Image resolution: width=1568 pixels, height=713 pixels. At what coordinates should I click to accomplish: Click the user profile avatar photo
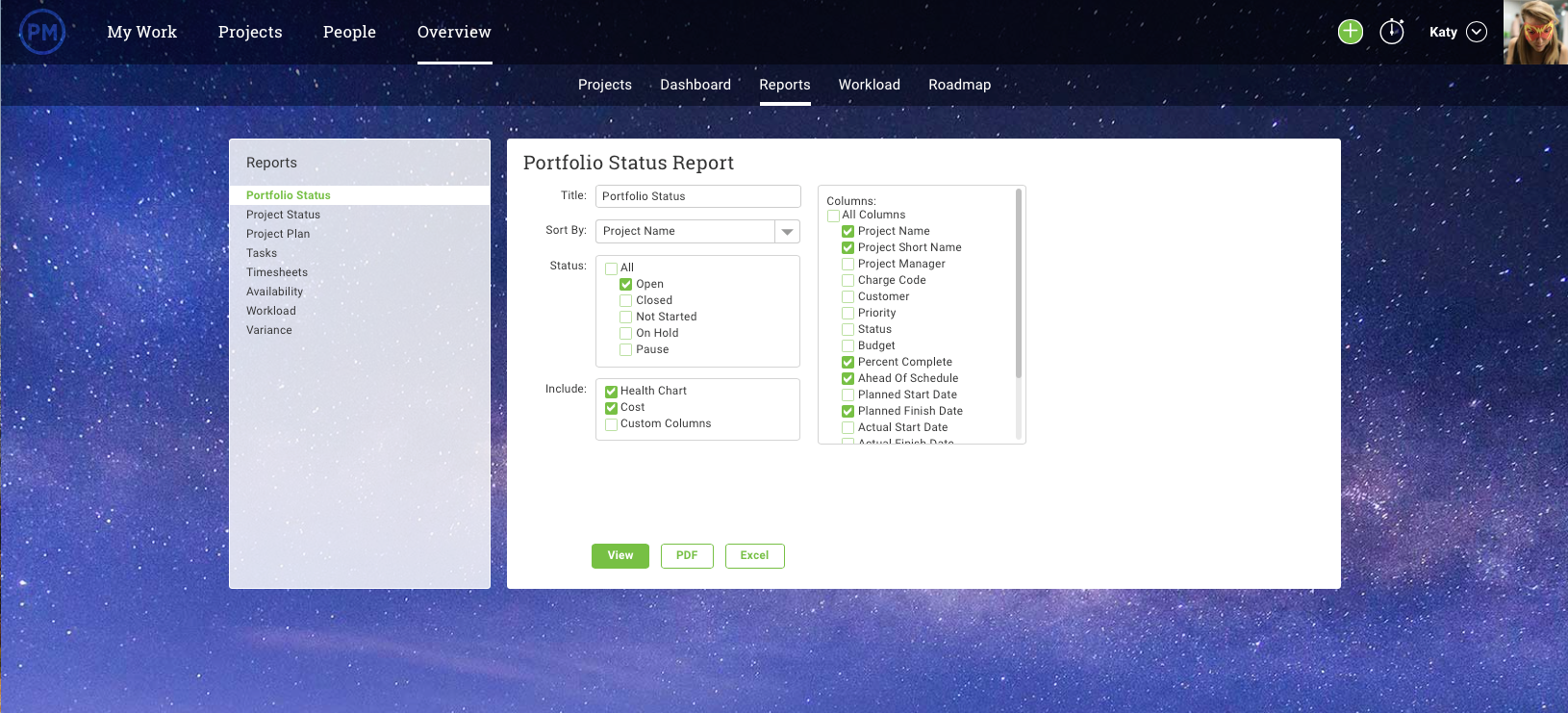coord(1535,32)
